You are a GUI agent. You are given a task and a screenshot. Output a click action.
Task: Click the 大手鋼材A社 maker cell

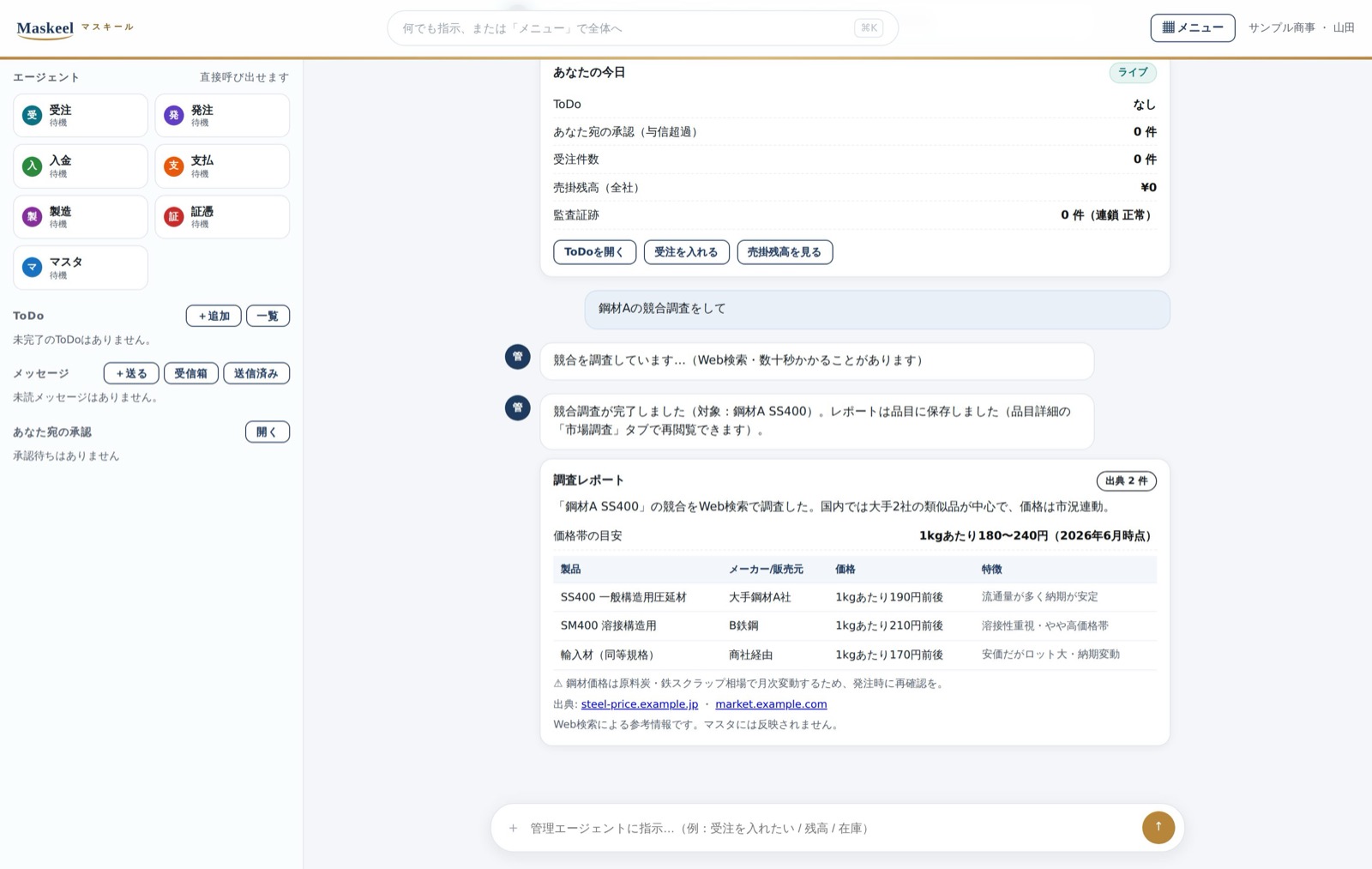760,597
